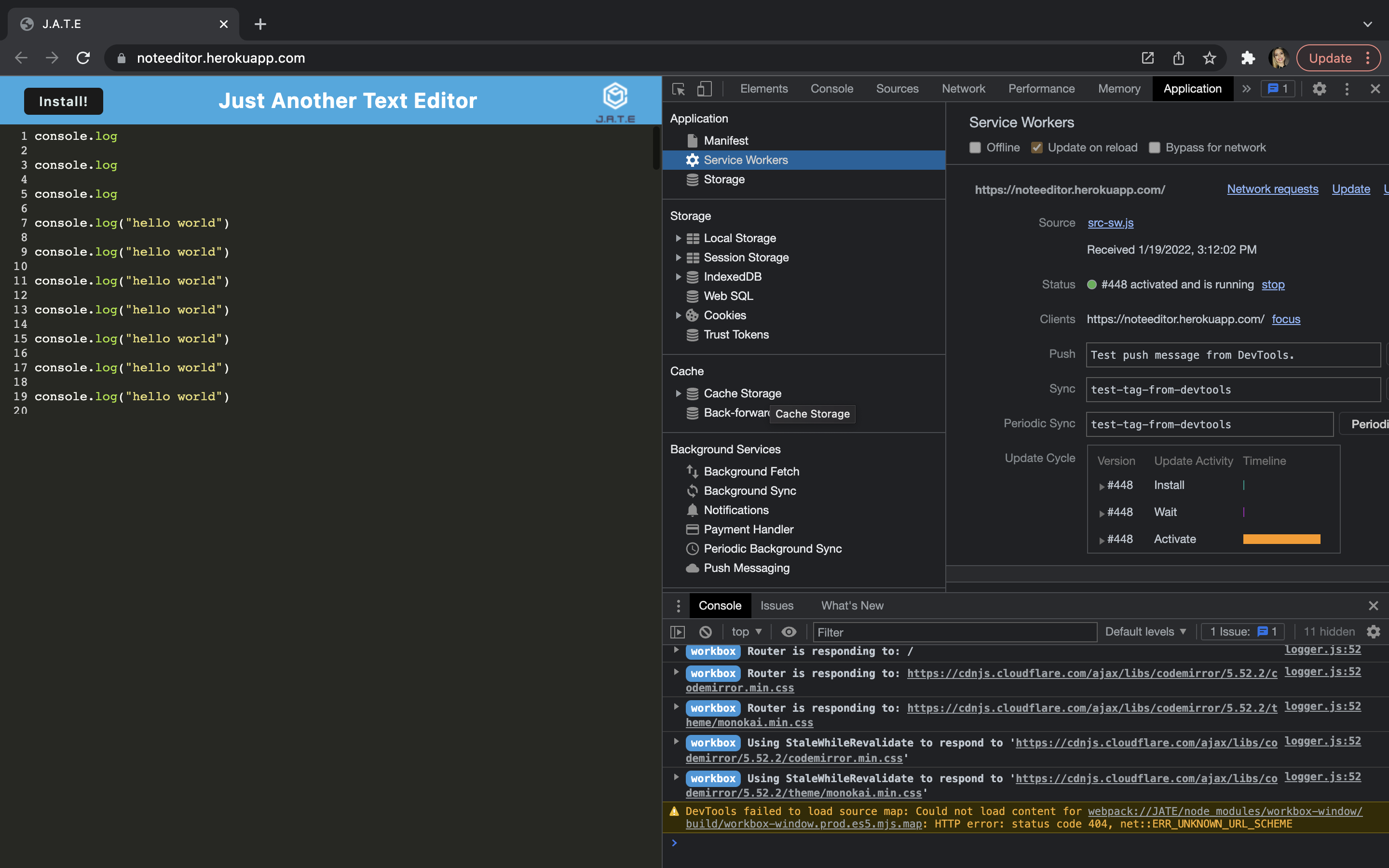Open the Network requests link
The height and width of the screenshot is (868, 1389).
point(1272,189)
